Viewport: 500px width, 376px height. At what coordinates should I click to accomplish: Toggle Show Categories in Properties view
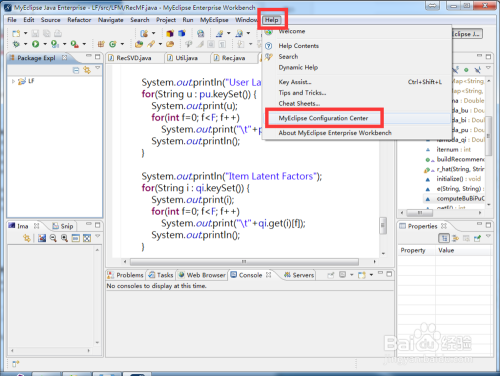tap(444, 238)
